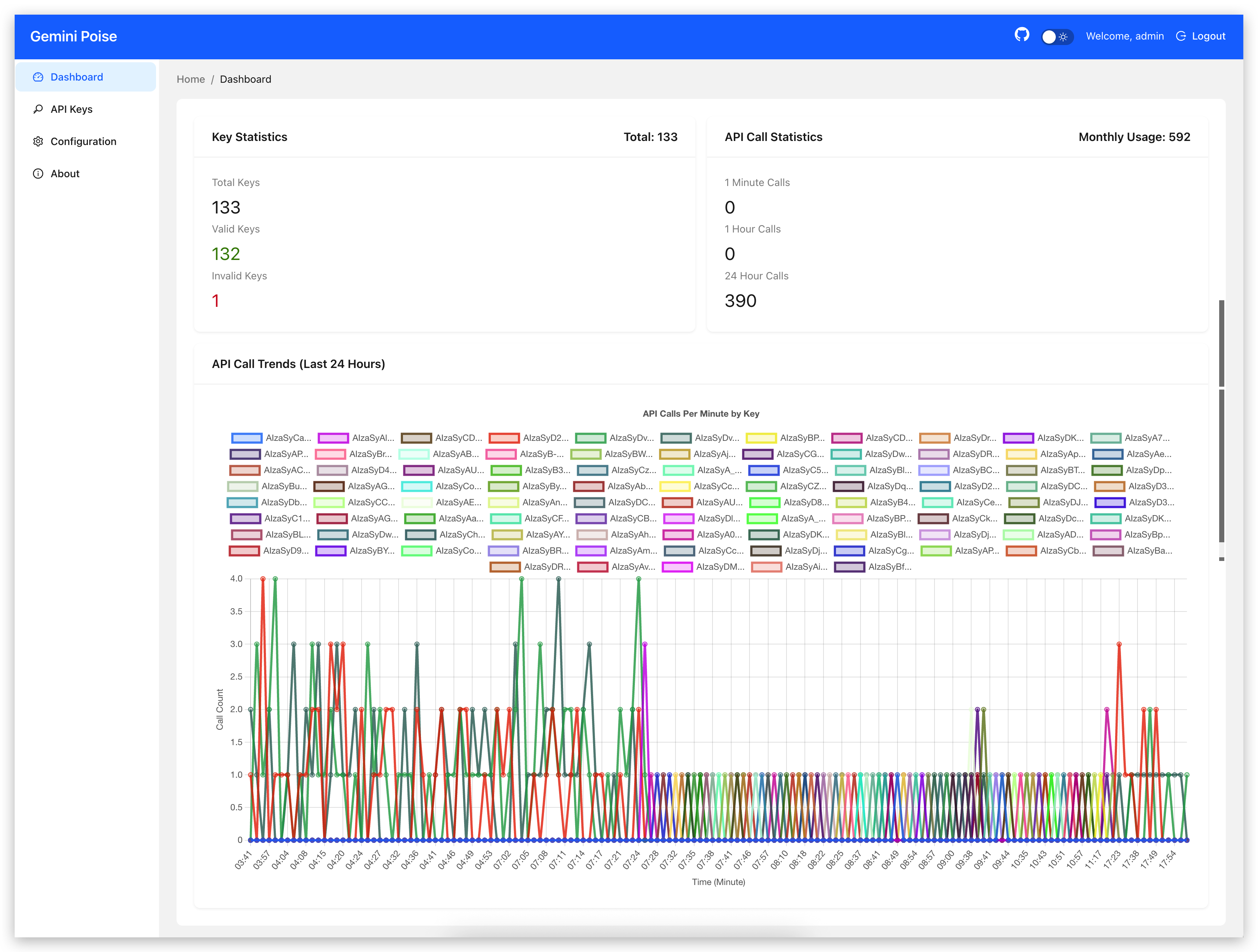This screenshot has width=1258, height=952.
Task: Hide the AIzaSyCF... legend entry
Action: pos(530,518)
